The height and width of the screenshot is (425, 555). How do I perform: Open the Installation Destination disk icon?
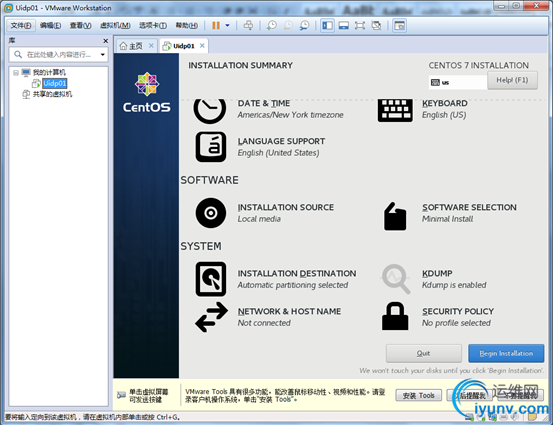(211, 279)
